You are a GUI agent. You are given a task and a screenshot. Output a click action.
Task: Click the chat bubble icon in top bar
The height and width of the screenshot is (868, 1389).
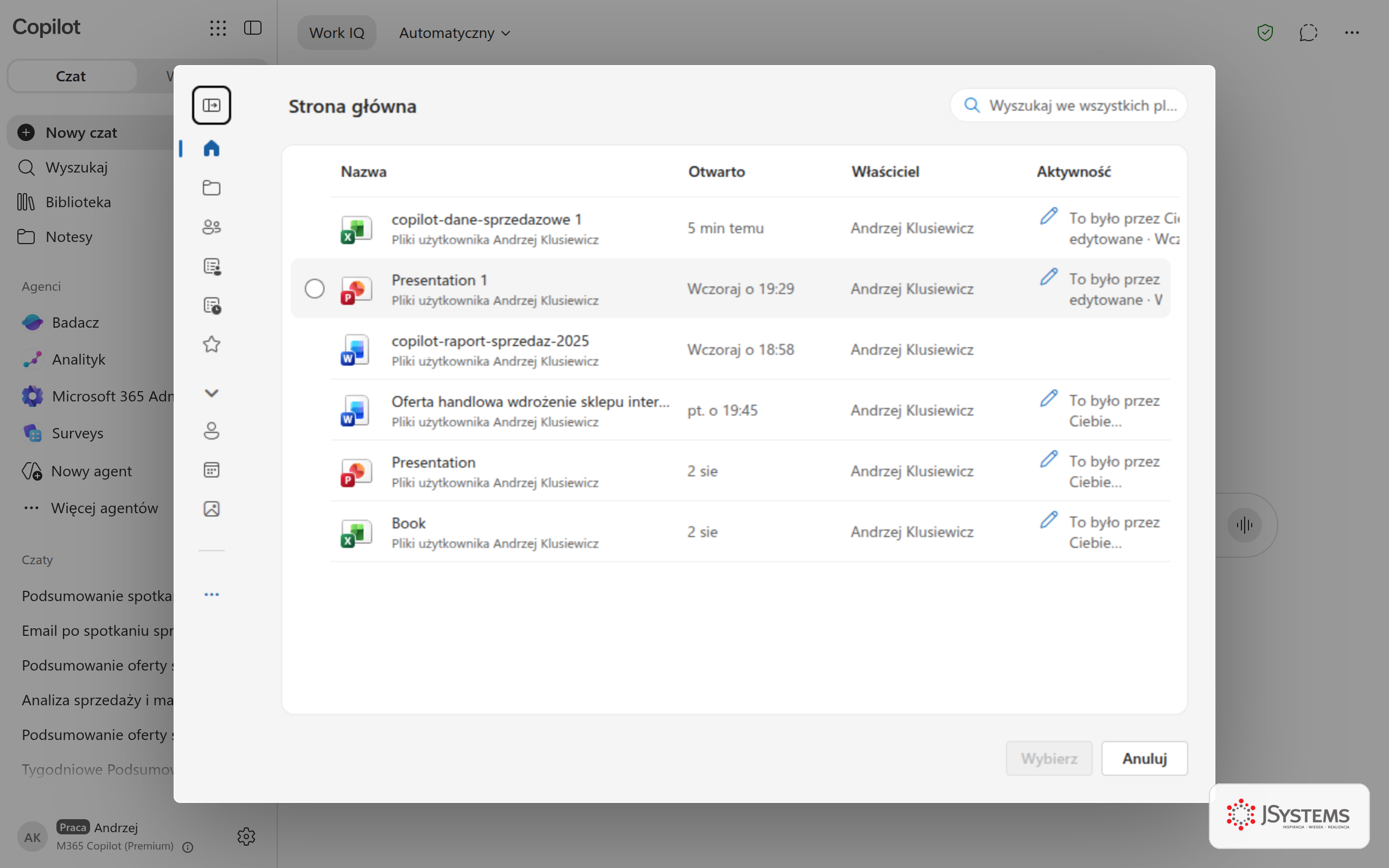click(1308, 33)
